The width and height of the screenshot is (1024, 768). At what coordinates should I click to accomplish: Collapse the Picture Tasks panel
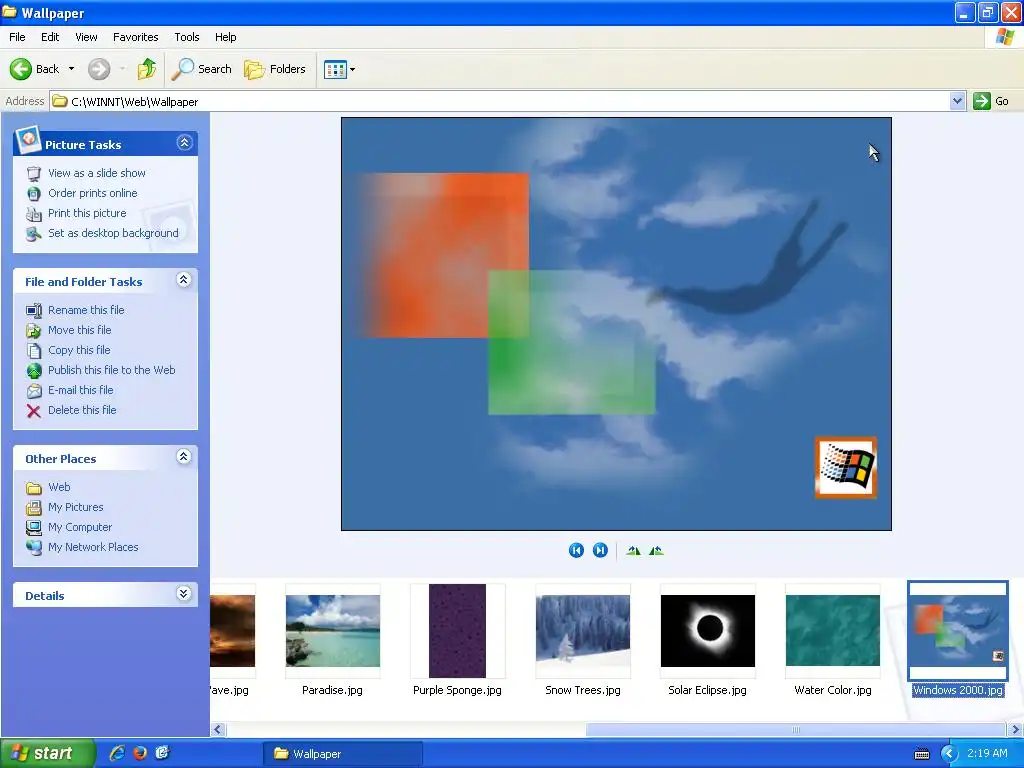click(x=184, y=143)
